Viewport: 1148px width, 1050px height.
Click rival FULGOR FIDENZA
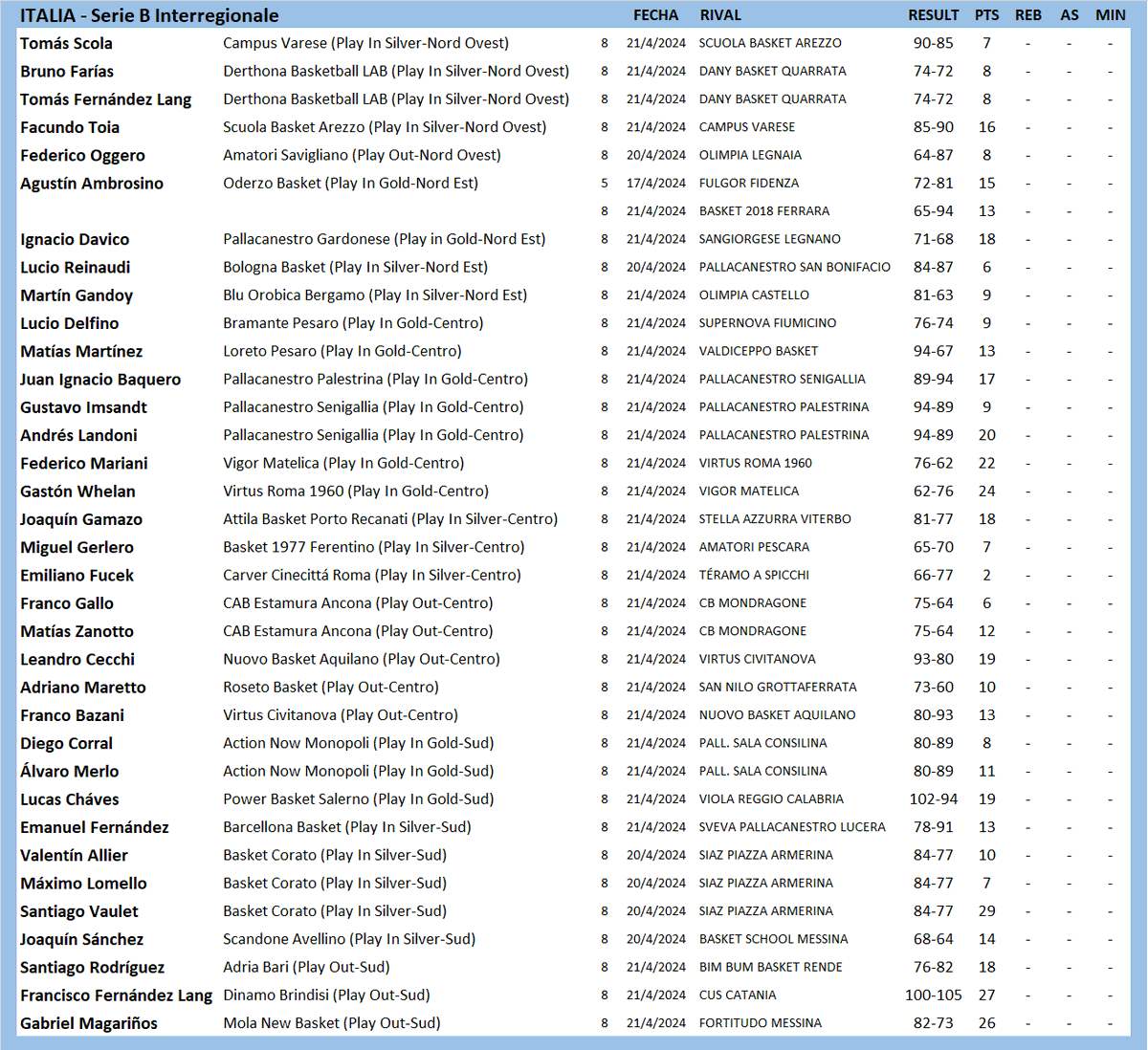point(749,184)
